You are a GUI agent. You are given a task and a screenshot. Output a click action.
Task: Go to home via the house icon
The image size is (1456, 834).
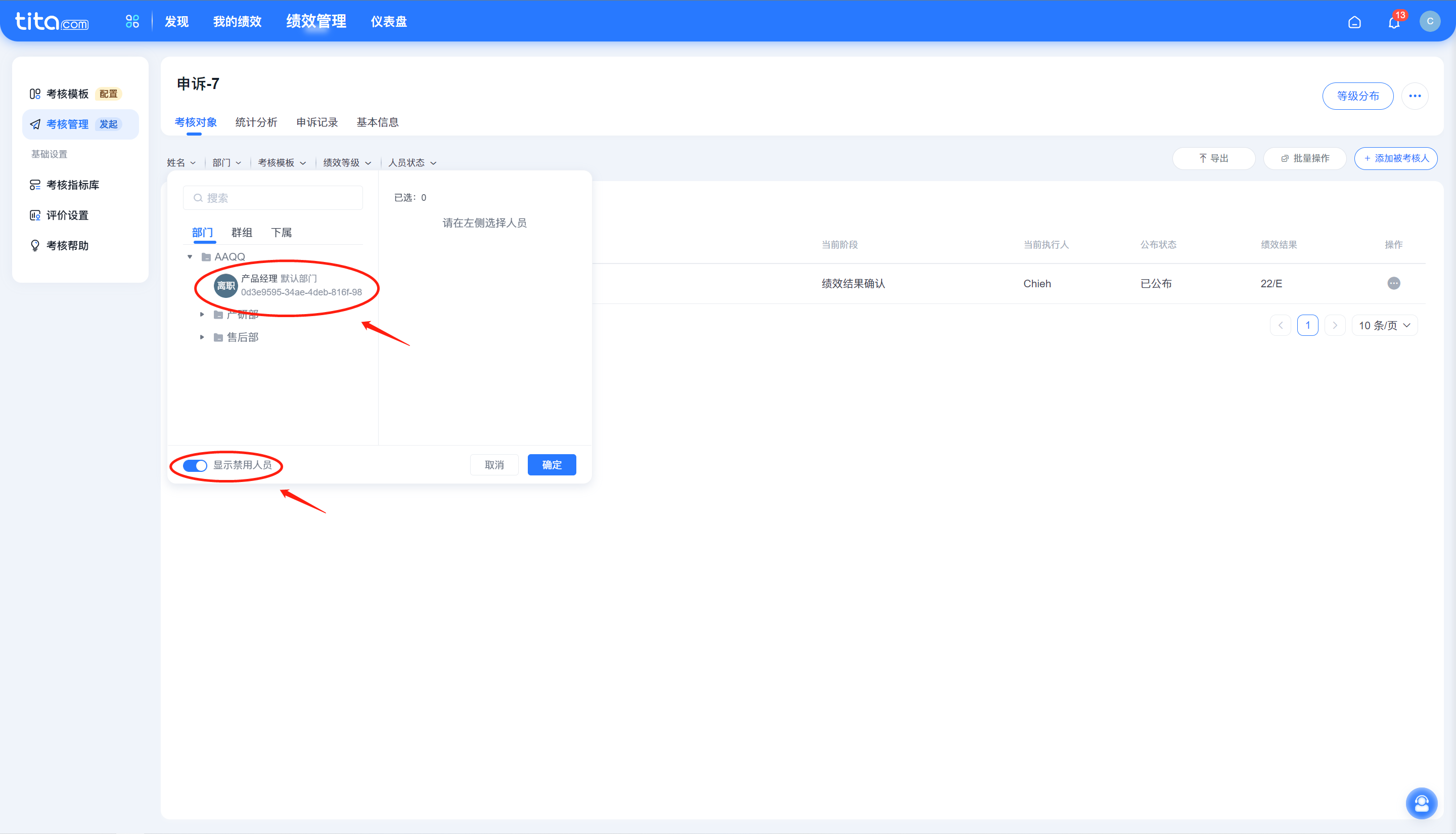1354,22
